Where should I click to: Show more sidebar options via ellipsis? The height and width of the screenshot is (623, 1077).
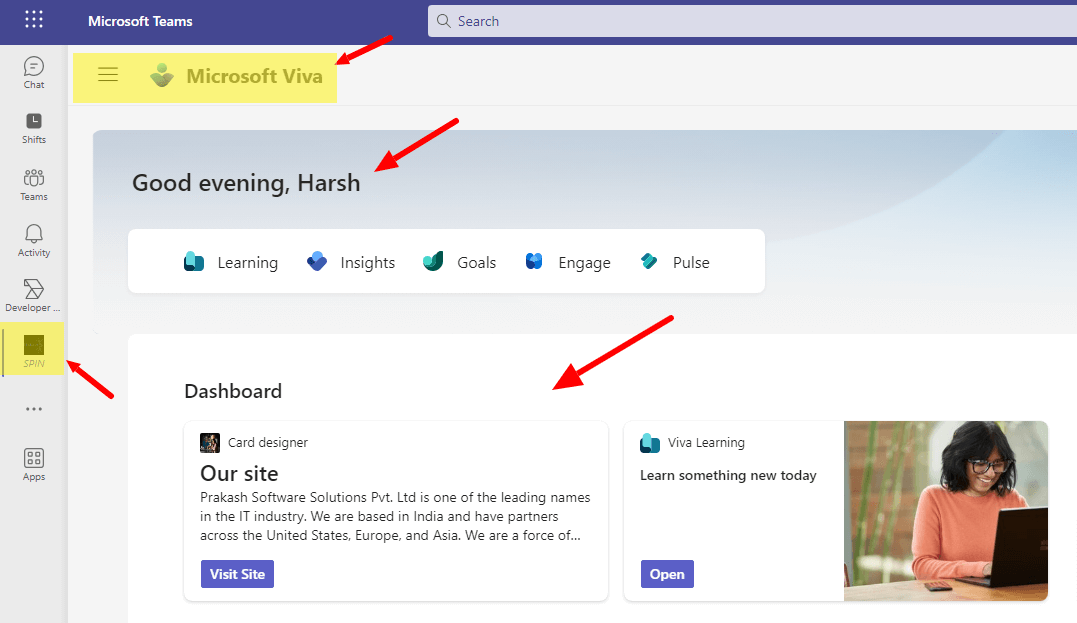click(x=33, y=408)
